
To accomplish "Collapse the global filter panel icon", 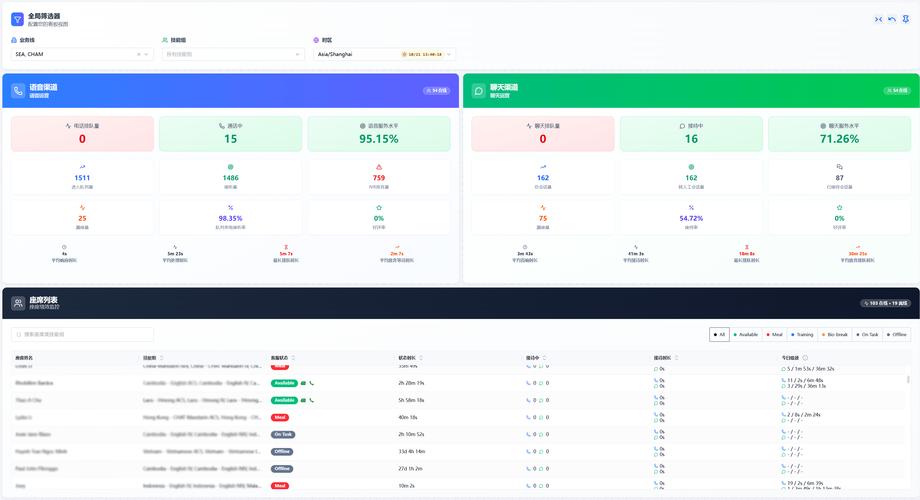I will coord(878,19).
